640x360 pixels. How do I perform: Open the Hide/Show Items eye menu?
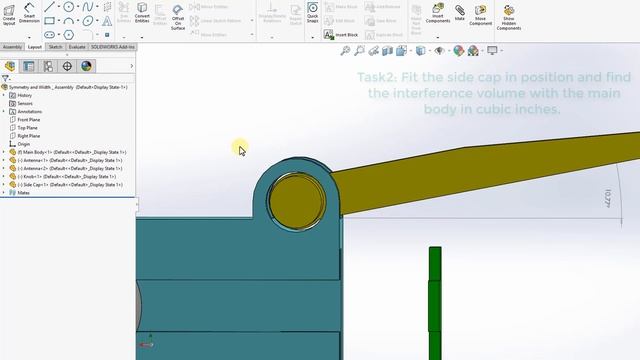click(439, 51)
